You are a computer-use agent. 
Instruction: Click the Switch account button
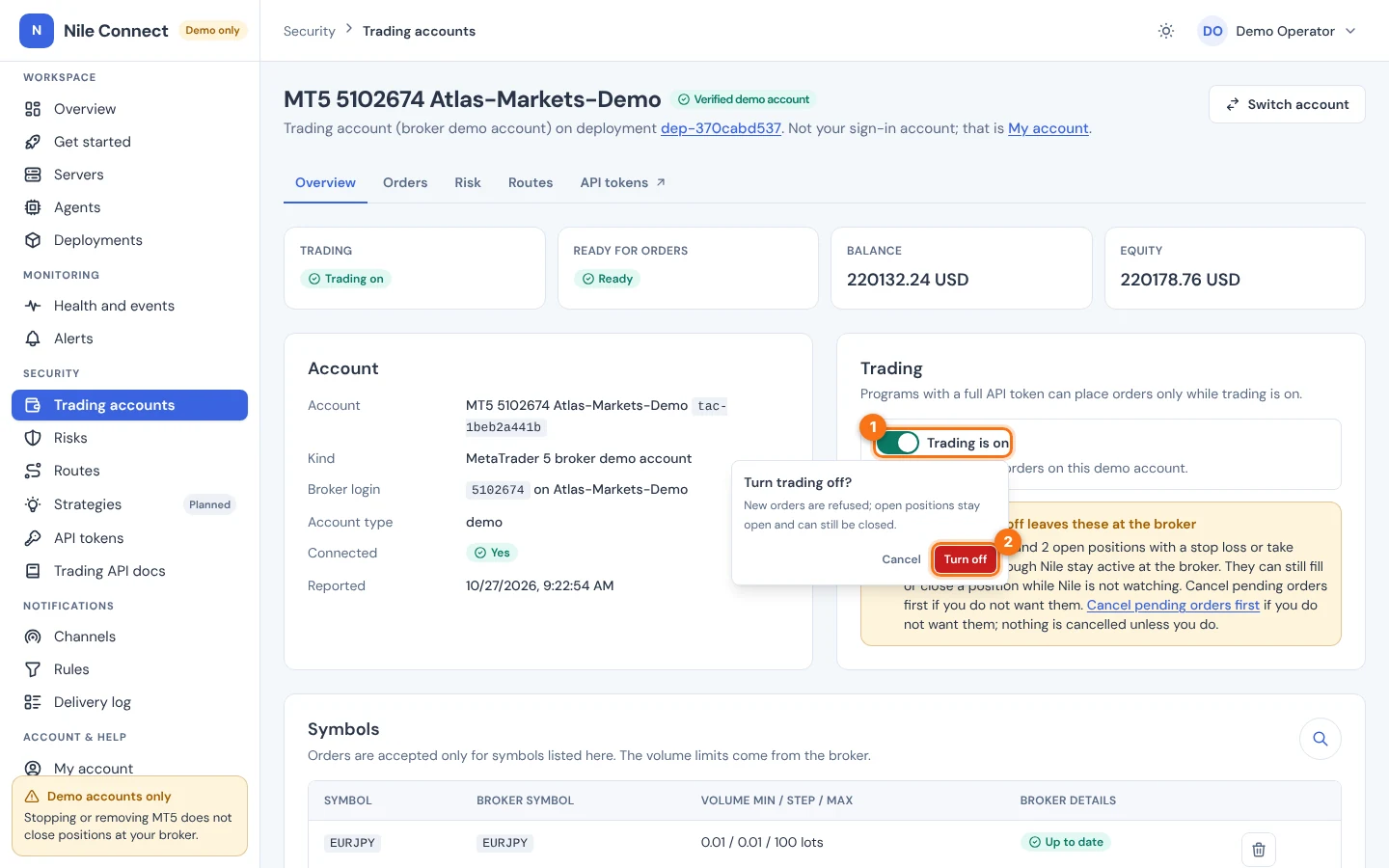pos(1287,104)
